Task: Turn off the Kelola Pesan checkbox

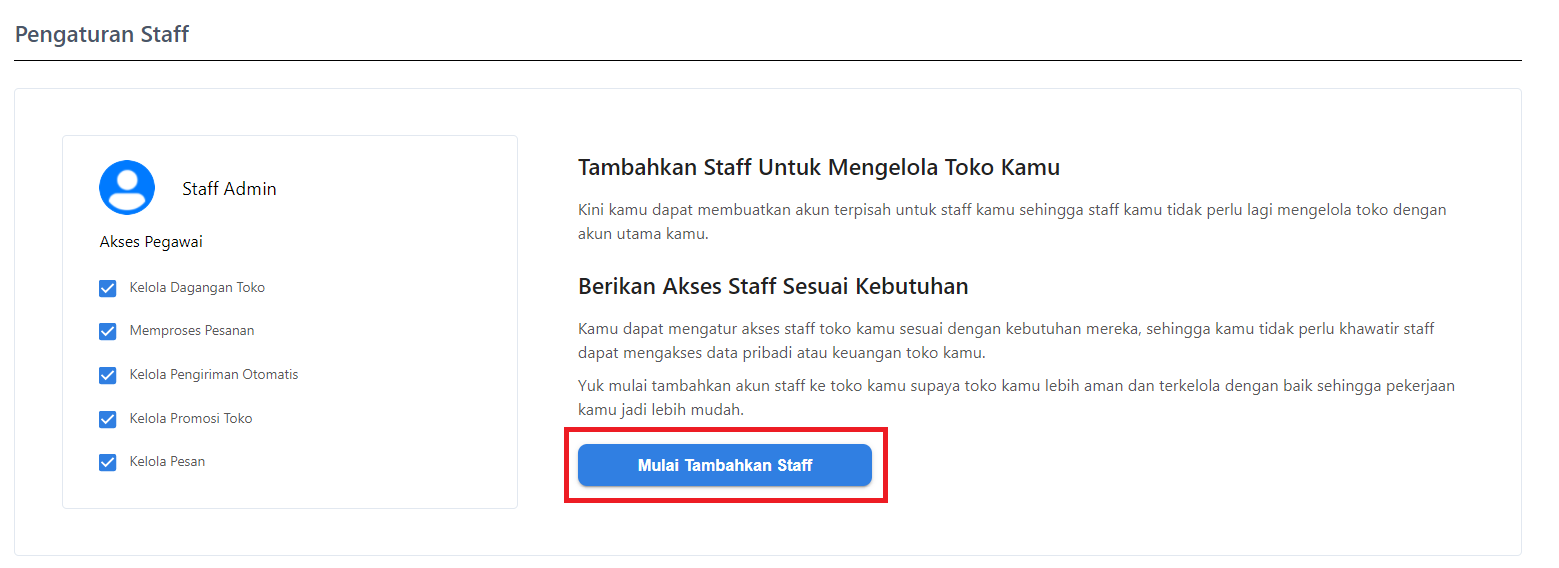Action: (108, 462)
